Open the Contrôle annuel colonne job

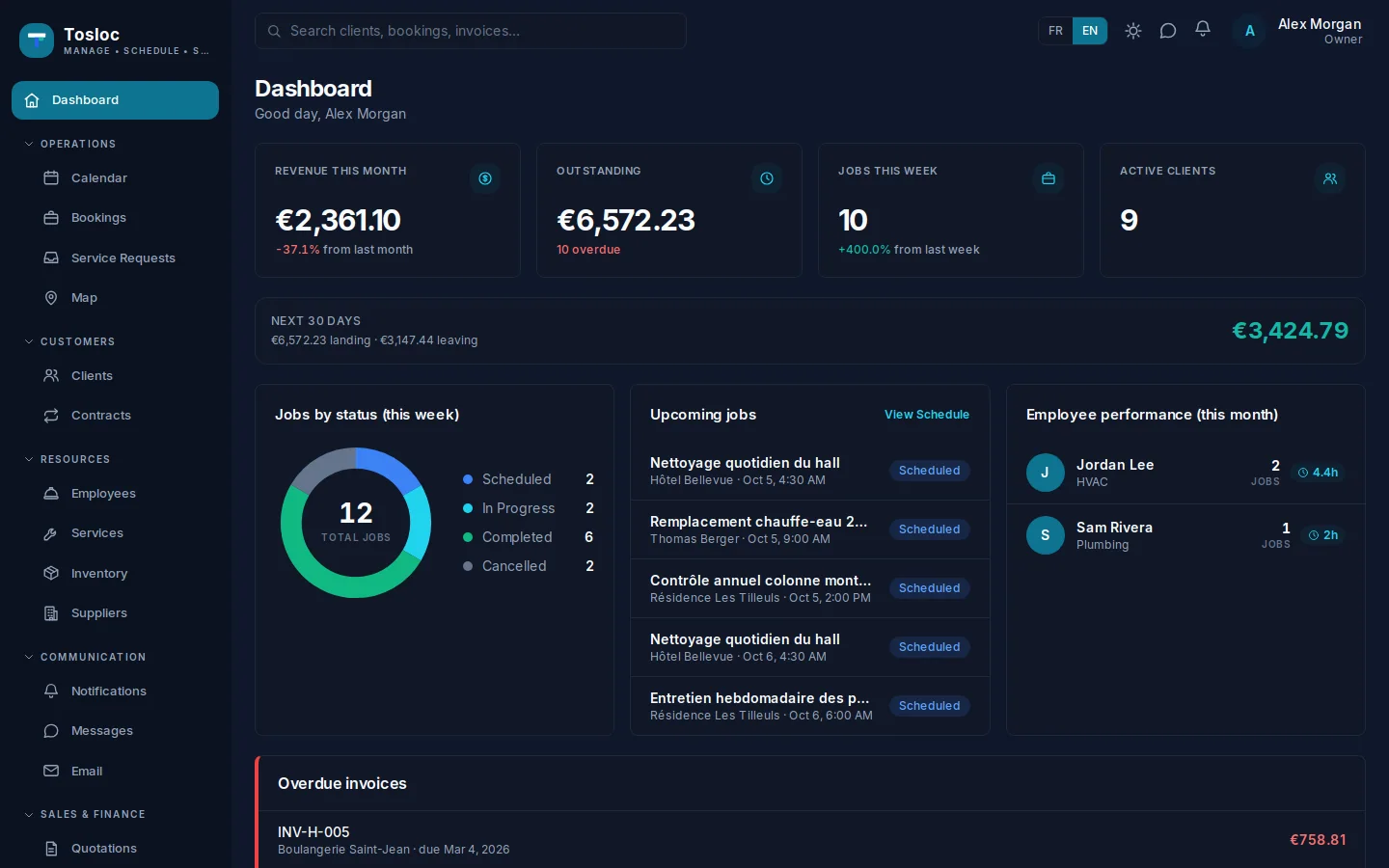coord(810,588)
